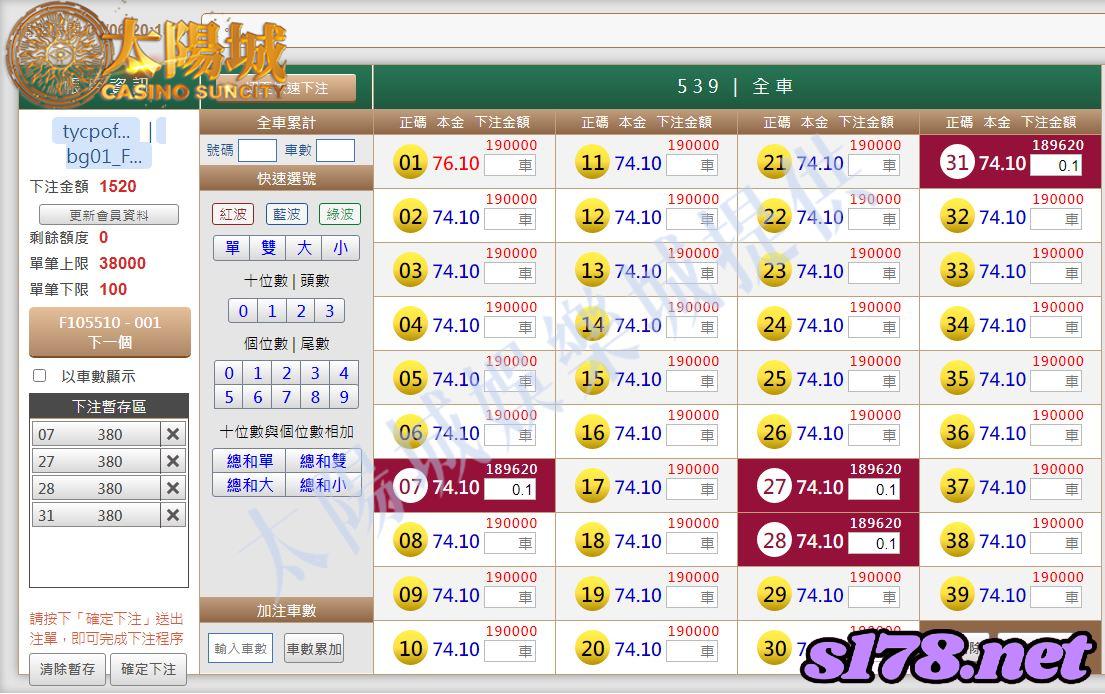Screen dimensions: 1105x694
Task: Delete the 31 entry in the staging list
Action: point(173,515)
